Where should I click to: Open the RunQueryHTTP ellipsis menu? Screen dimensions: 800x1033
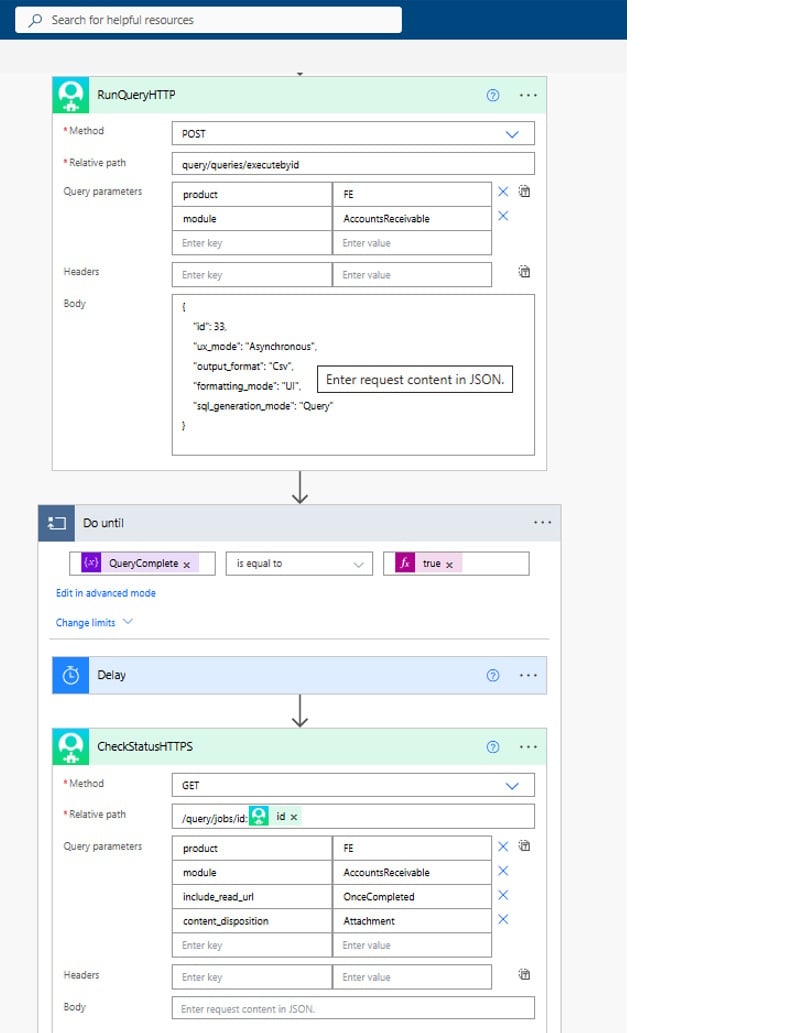coord(528,96)
